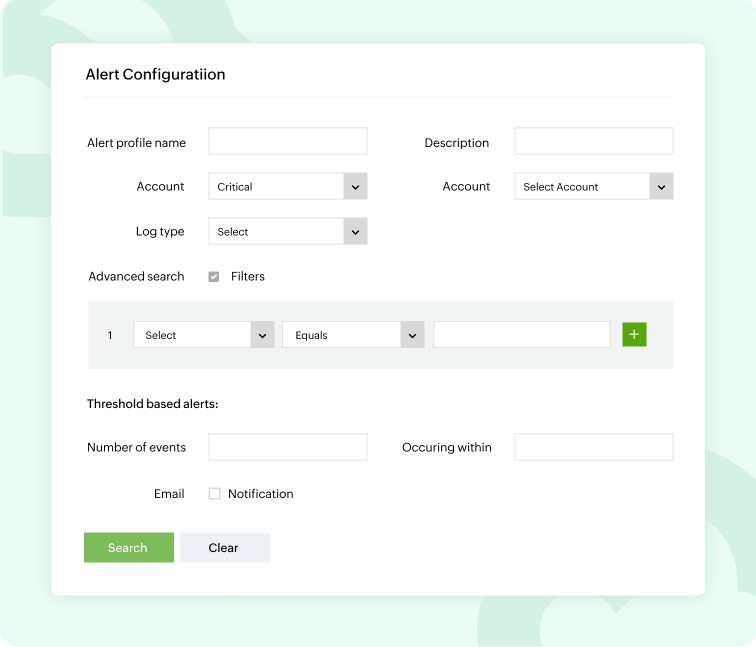Enable the Email Notification checkbox
This screenshot has height=647, width=756.
tap(214, 494)
